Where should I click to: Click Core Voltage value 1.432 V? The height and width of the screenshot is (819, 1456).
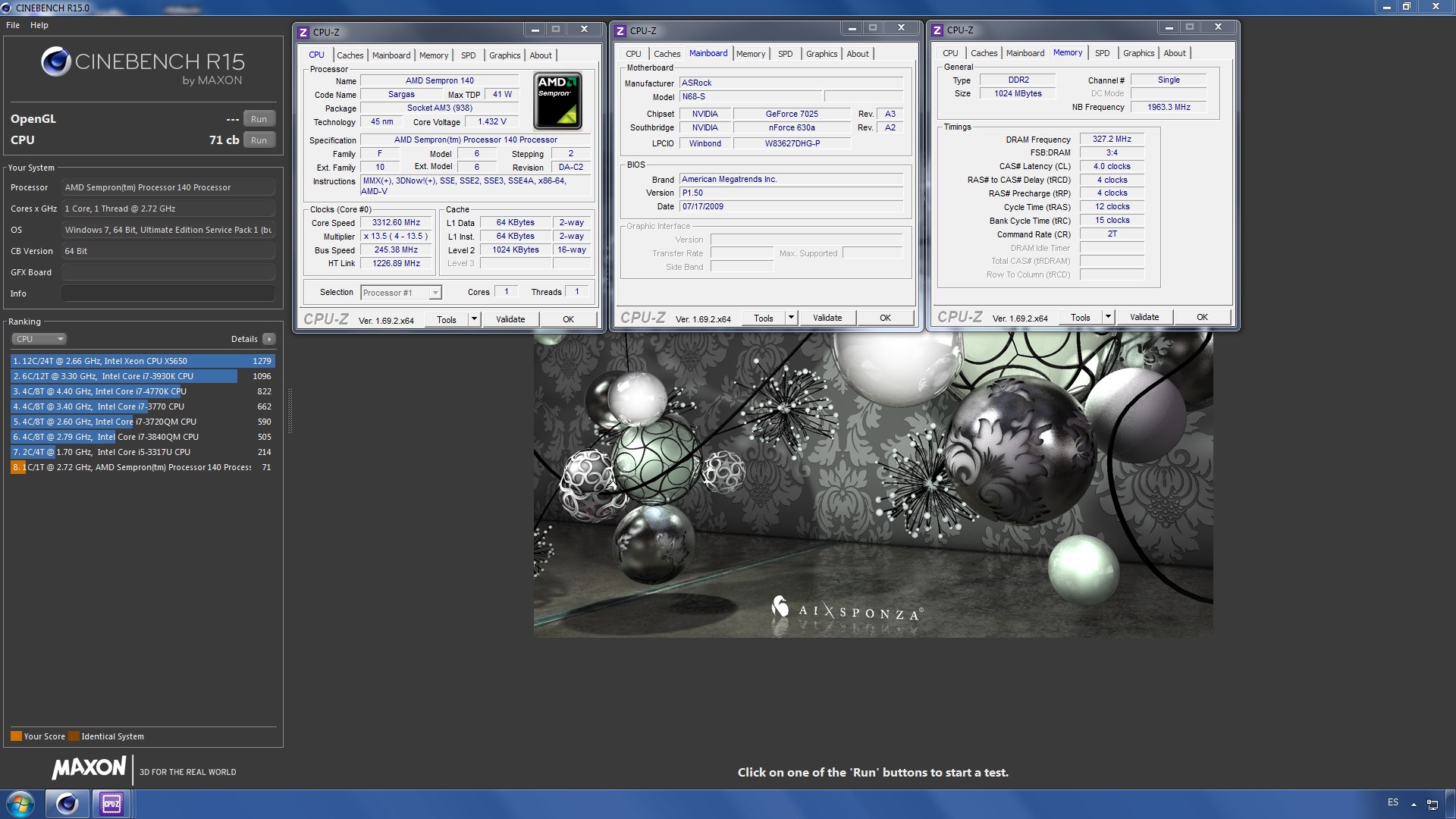click(492, 122)
